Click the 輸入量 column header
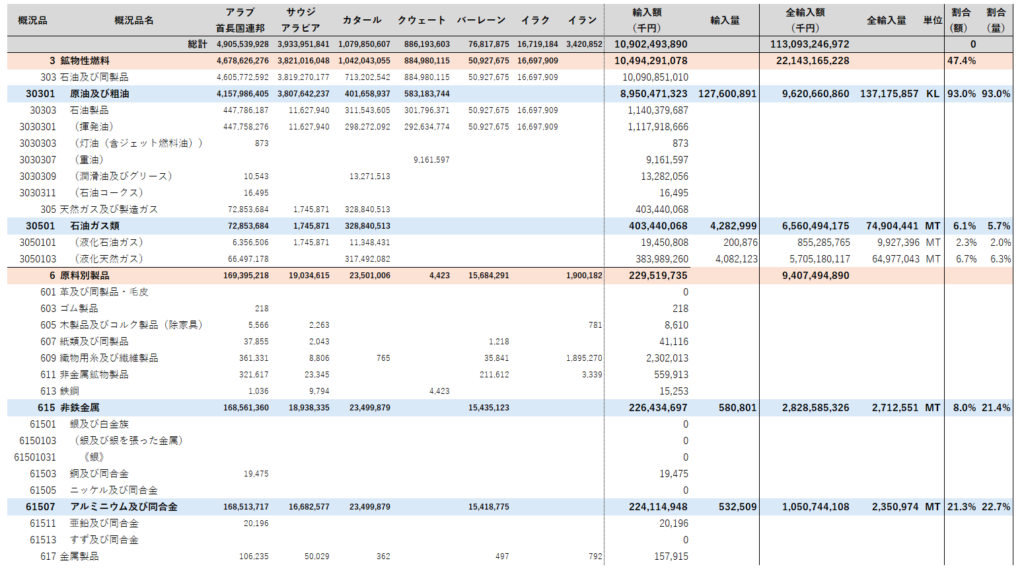The height and width of the screenshot is (575, 1024). coord(724,20)
